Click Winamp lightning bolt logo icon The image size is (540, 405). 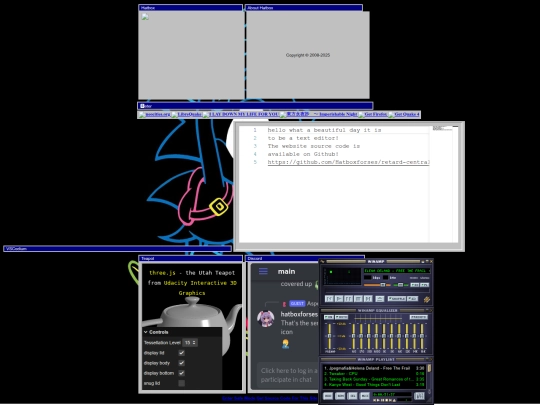coord(427,299)
